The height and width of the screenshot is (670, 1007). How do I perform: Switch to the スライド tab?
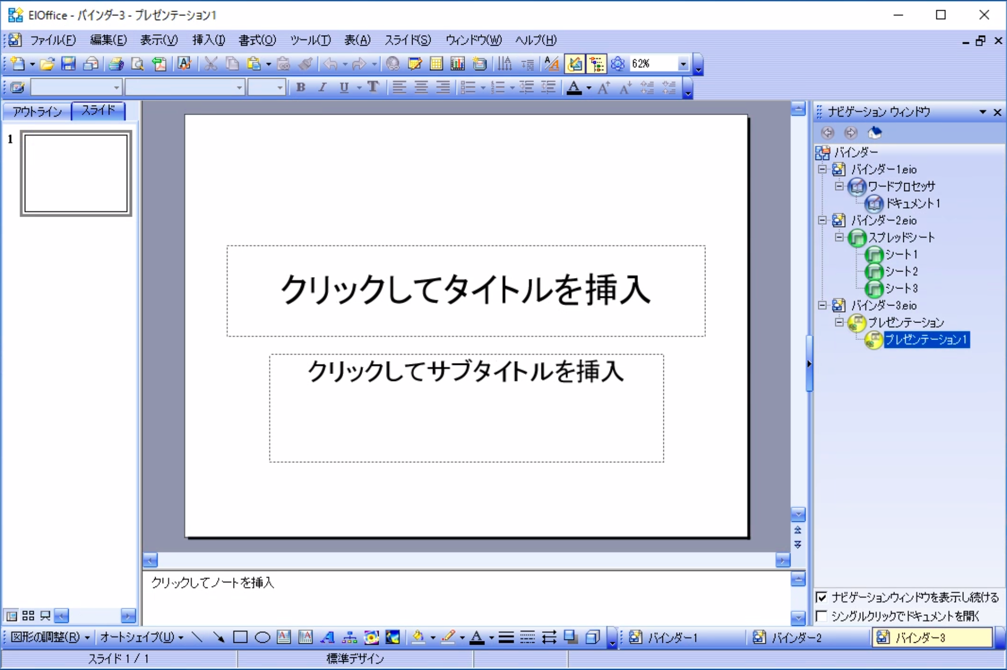coord(98,110)
